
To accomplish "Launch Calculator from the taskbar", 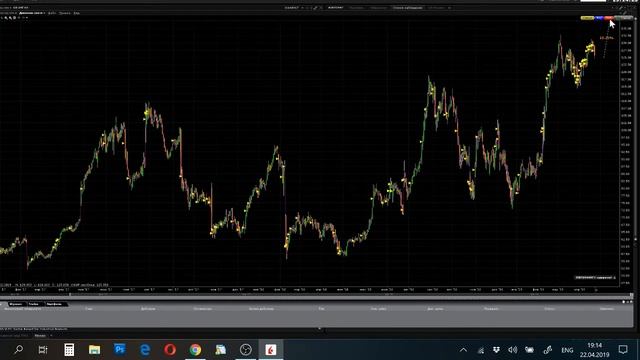I will (x=69, y=350).
